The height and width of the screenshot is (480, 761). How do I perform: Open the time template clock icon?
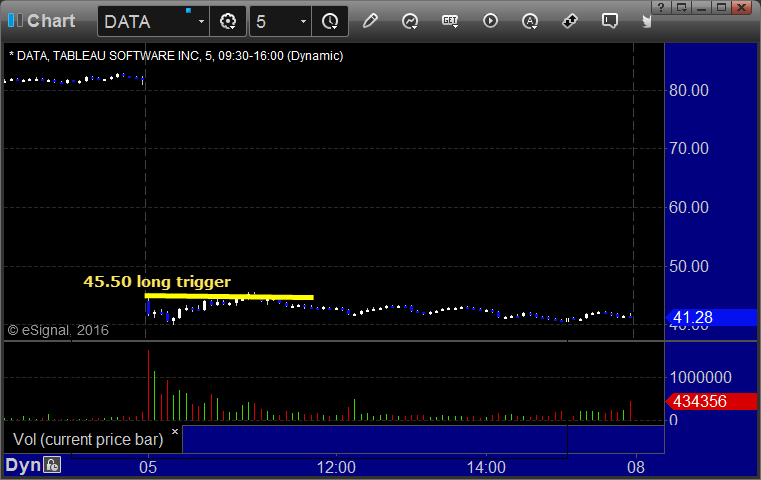click(330, 21)
